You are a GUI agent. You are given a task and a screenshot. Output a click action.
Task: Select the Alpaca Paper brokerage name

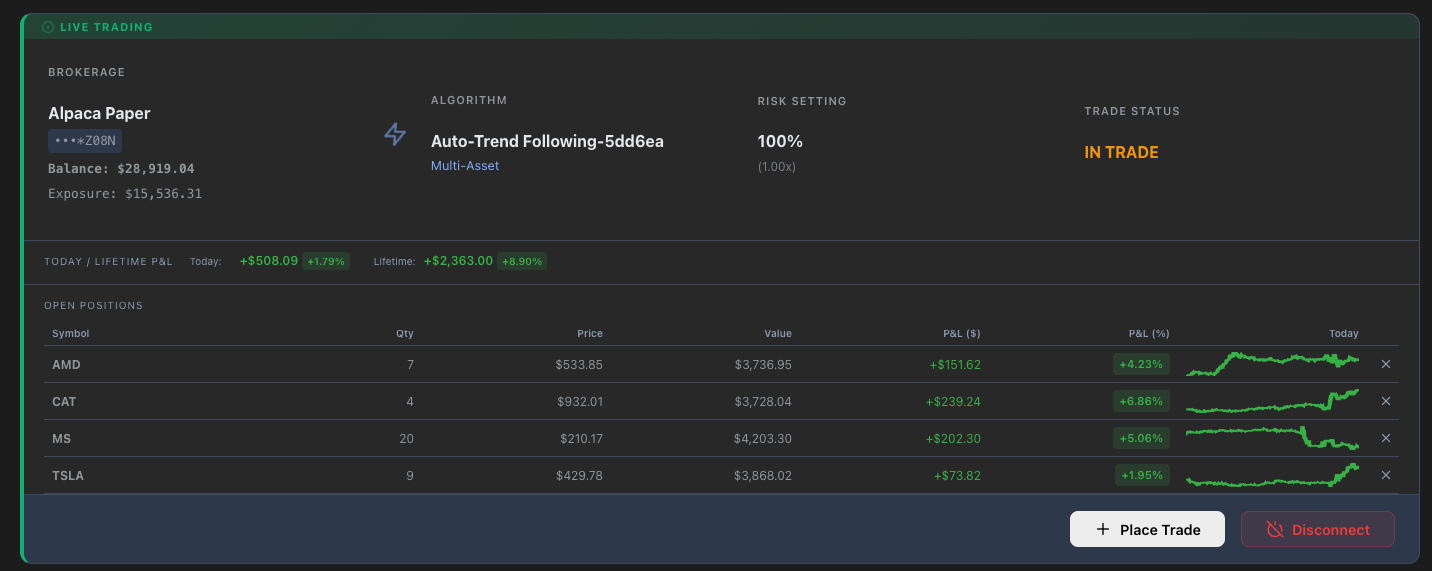tap(99, 113)
